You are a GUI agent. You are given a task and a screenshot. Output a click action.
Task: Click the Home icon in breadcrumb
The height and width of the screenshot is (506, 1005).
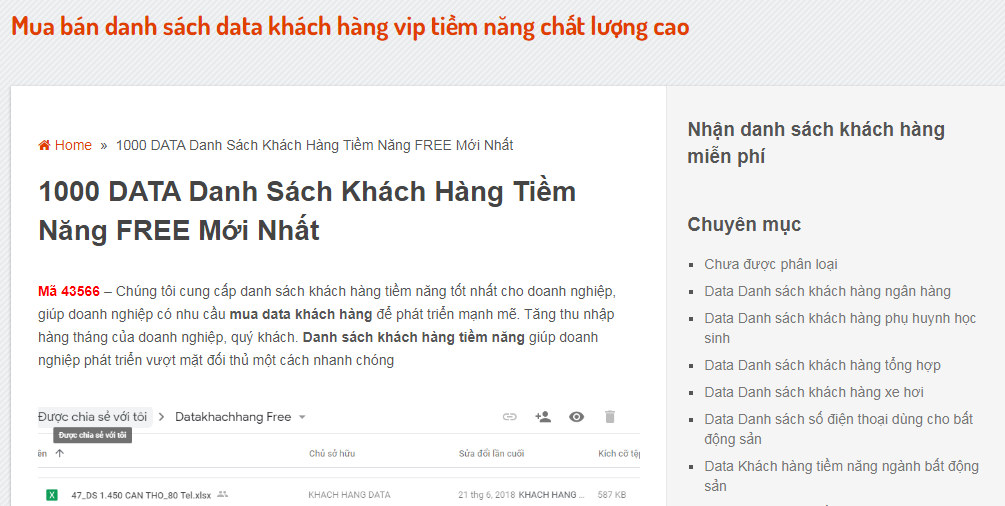(44, 145)
